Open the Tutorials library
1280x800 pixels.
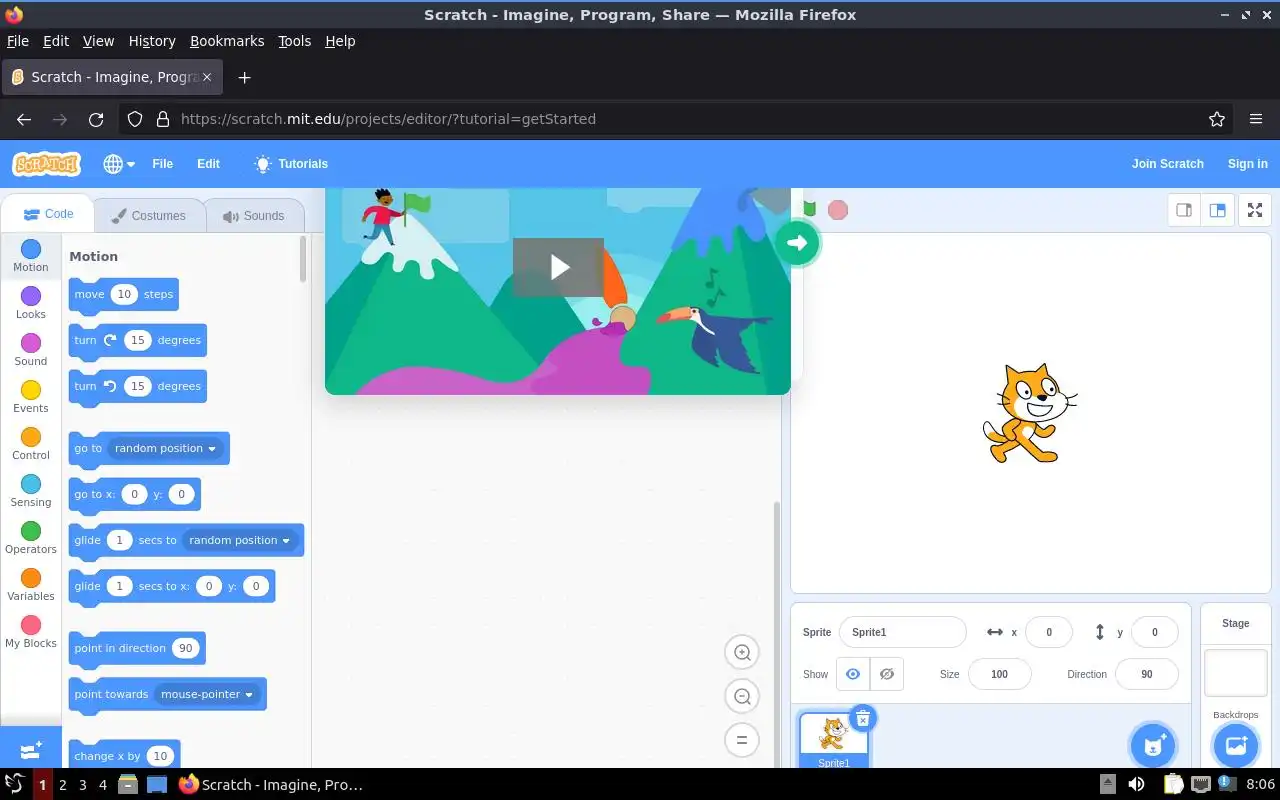[291, 164]
